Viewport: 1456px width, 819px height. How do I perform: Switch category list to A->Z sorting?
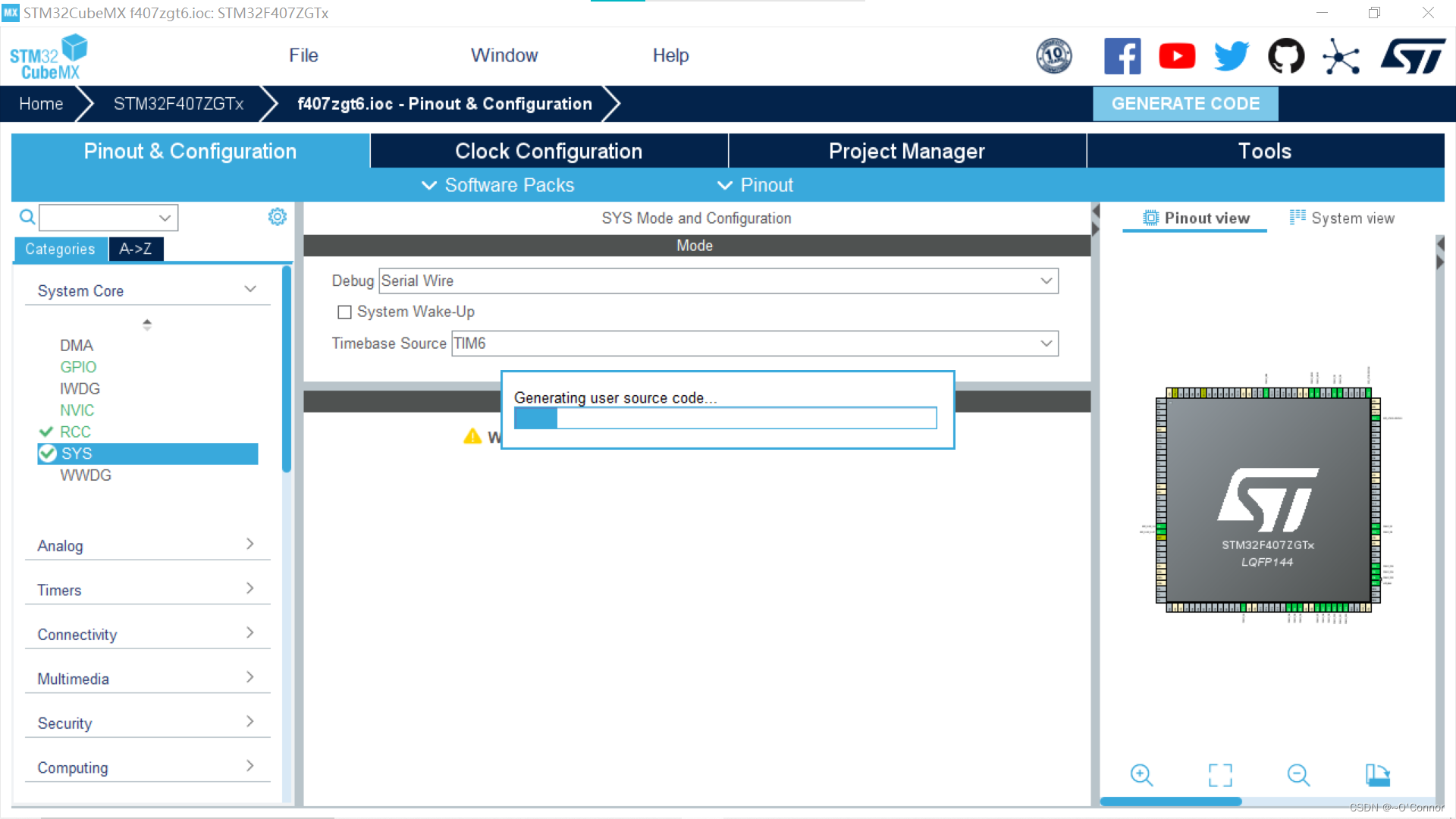pos(136,249)
